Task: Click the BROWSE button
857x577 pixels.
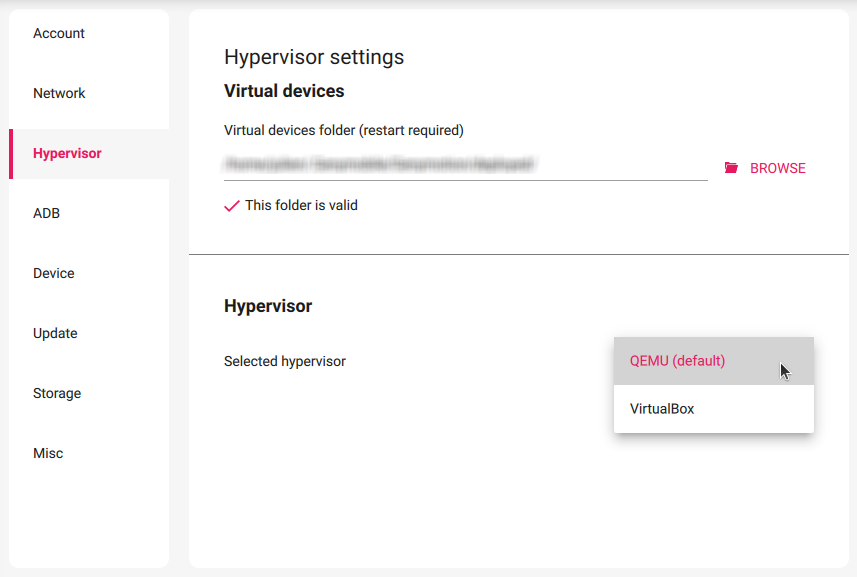Action: click(778, 167)
